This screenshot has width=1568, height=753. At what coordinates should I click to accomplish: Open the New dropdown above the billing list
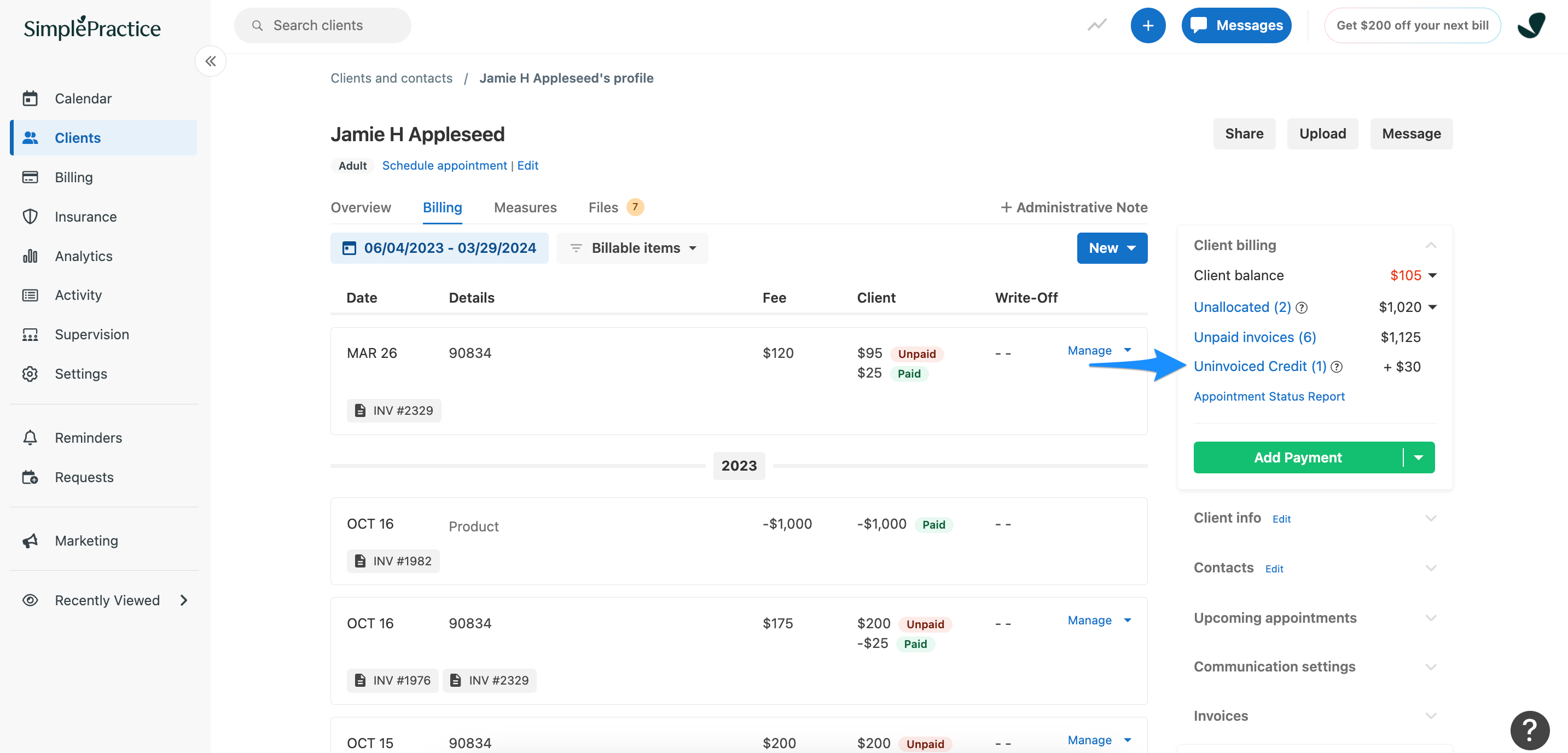[x=1112, y=248]
